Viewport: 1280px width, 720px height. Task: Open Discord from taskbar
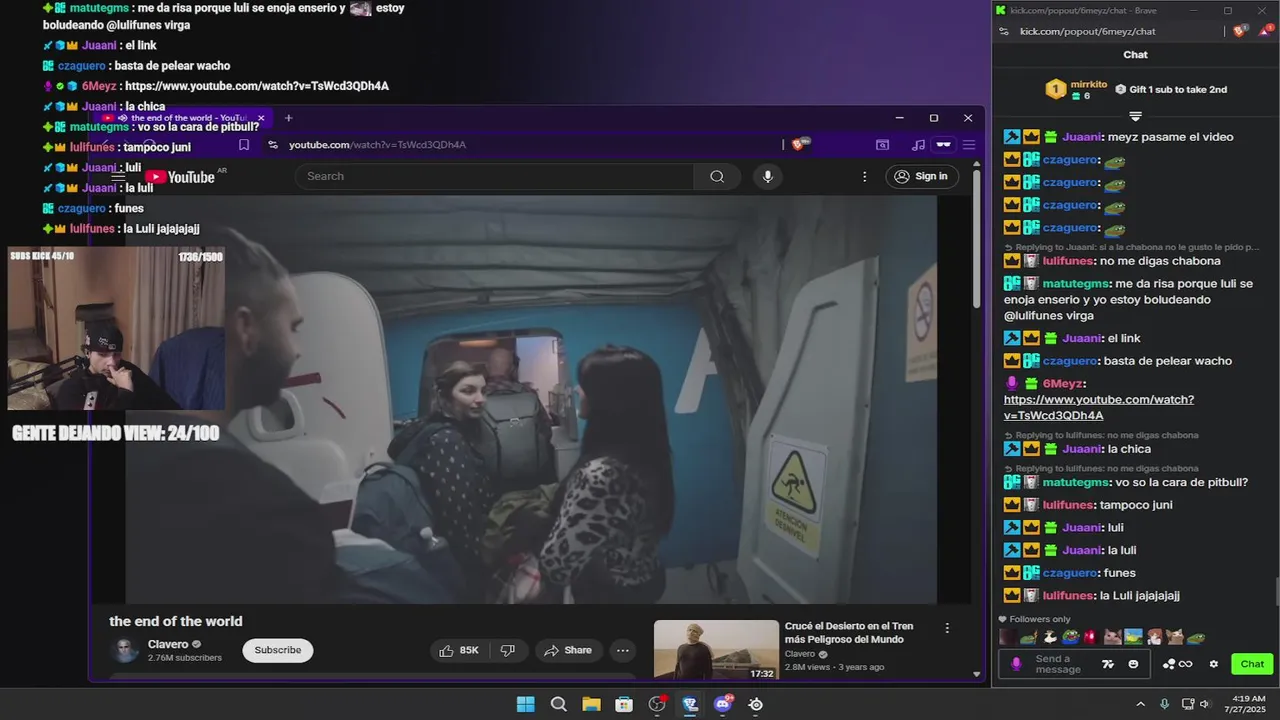pyautogui.click(x=723, y=704)
